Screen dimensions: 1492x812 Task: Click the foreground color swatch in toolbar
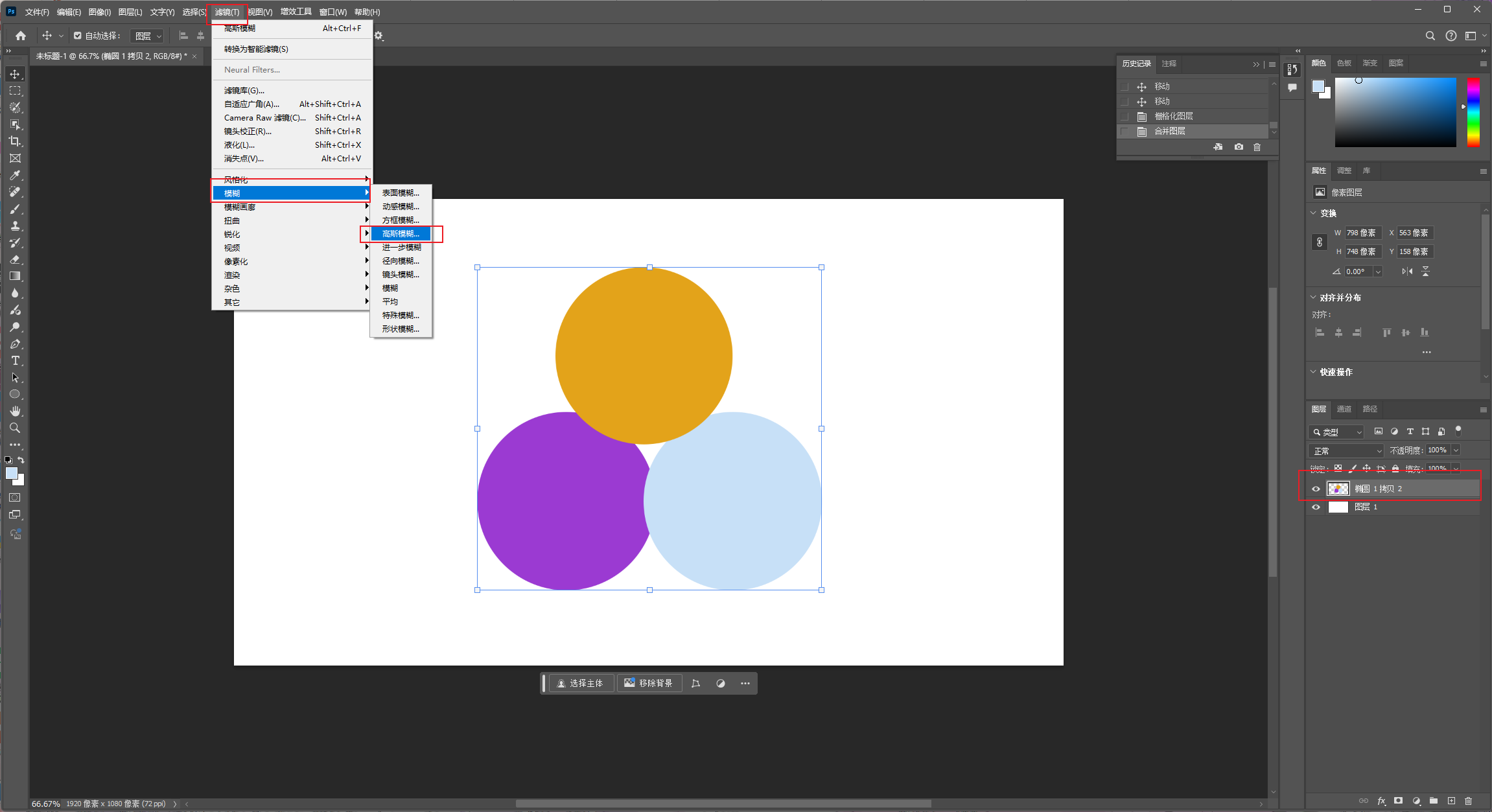[11, 473]
